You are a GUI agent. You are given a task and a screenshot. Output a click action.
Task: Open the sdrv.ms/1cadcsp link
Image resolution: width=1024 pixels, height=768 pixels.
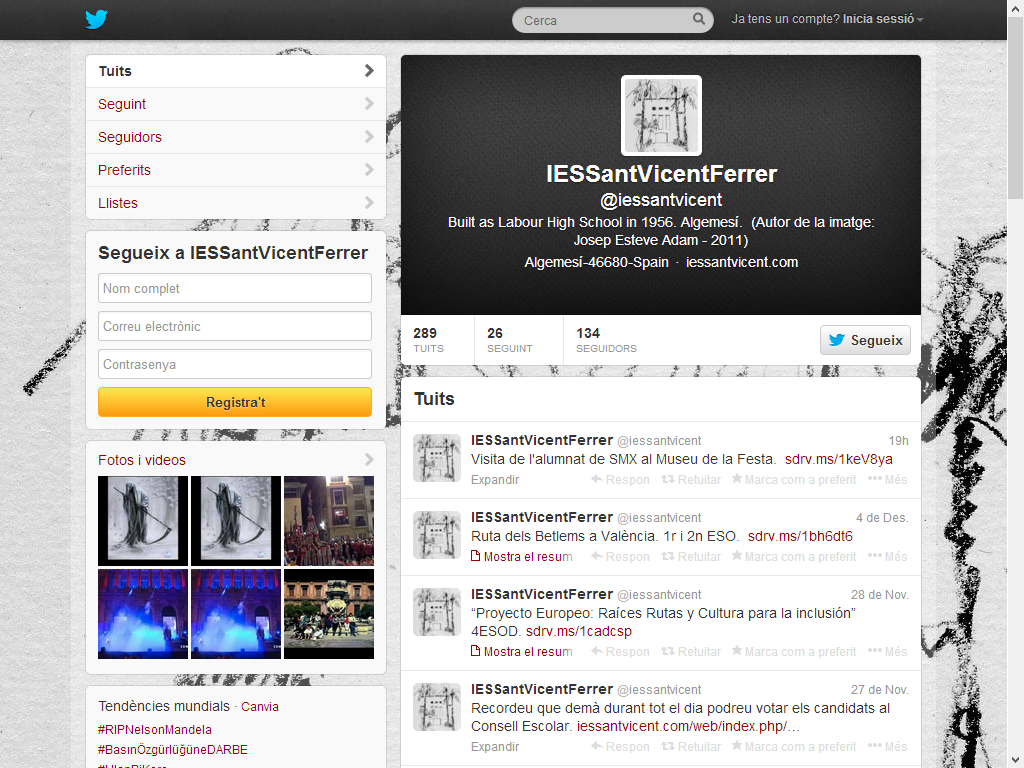[x=579, y=632]
